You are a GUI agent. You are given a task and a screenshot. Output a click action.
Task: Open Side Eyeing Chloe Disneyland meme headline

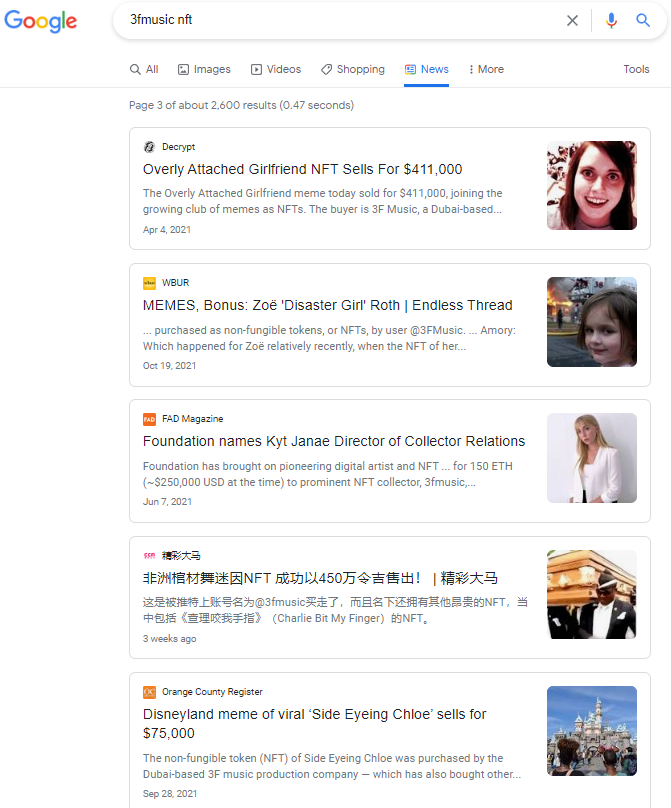coord(314,723)
